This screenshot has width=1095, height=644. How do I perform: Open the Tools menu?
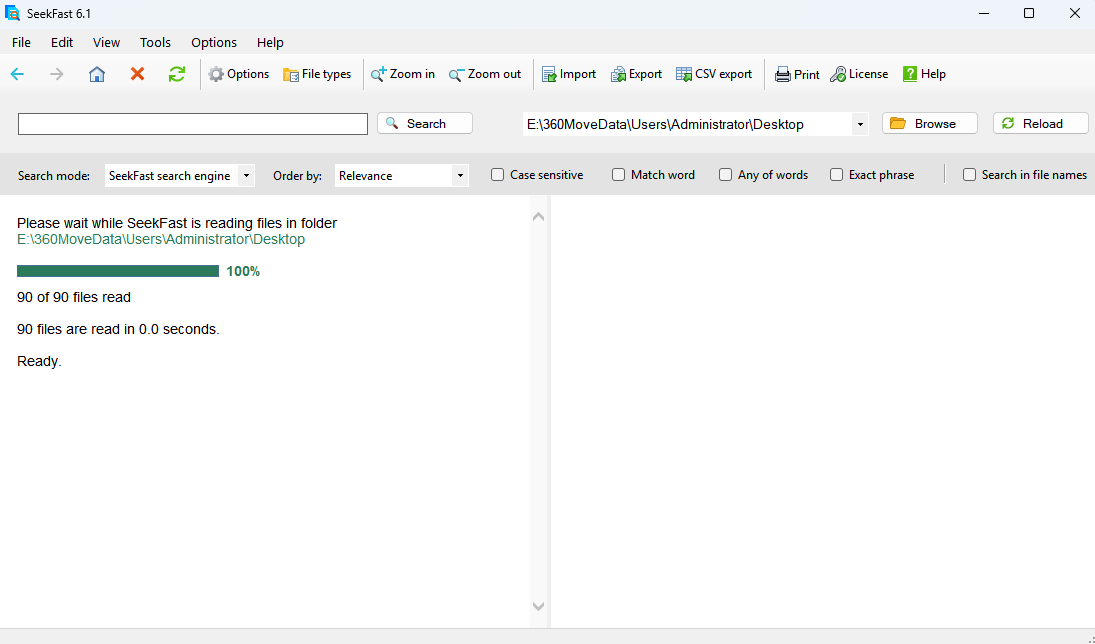(x=155, y=42)
